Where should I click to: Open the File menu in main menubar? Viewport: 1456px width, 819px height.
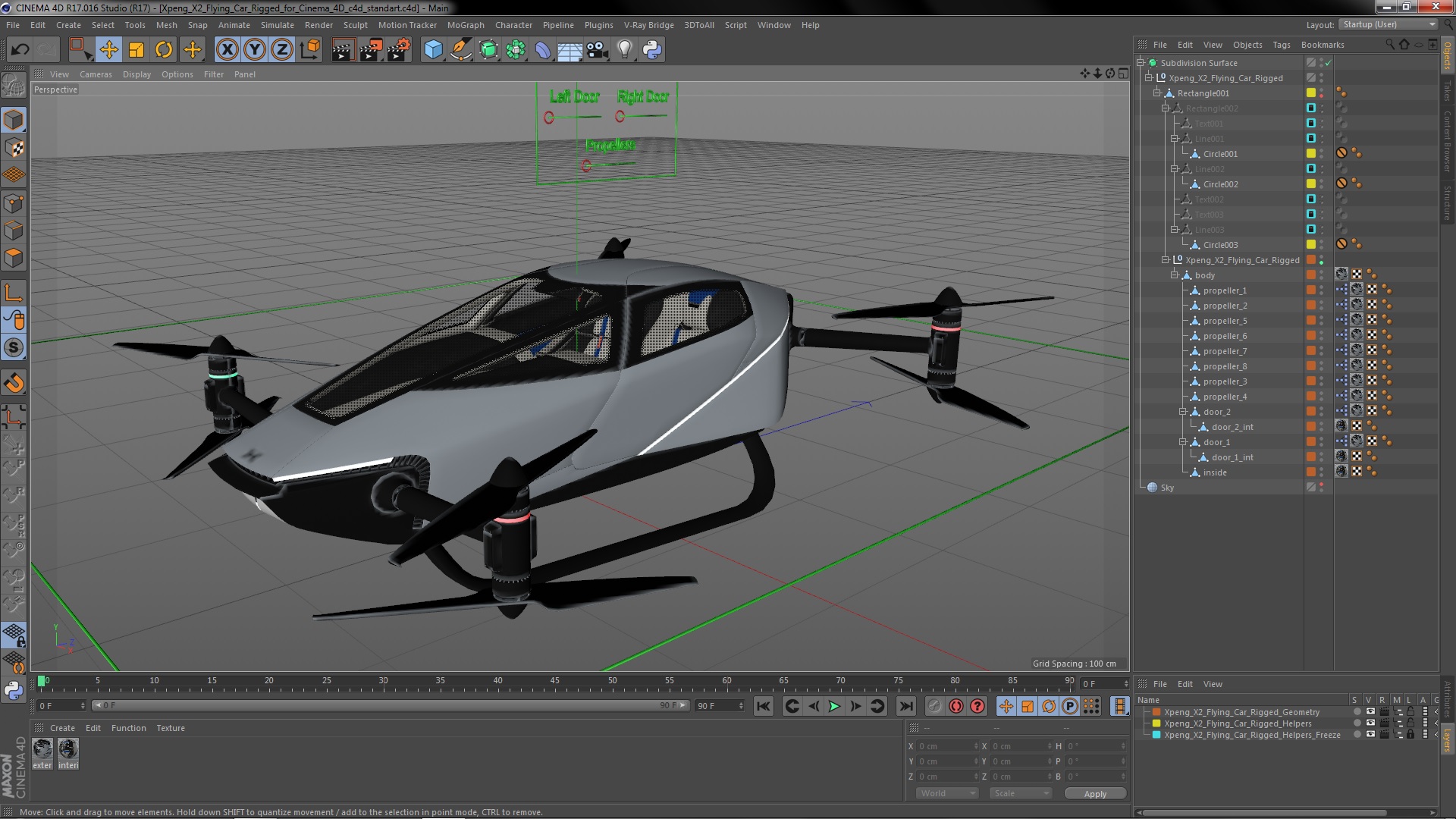(x=13, y=25)
